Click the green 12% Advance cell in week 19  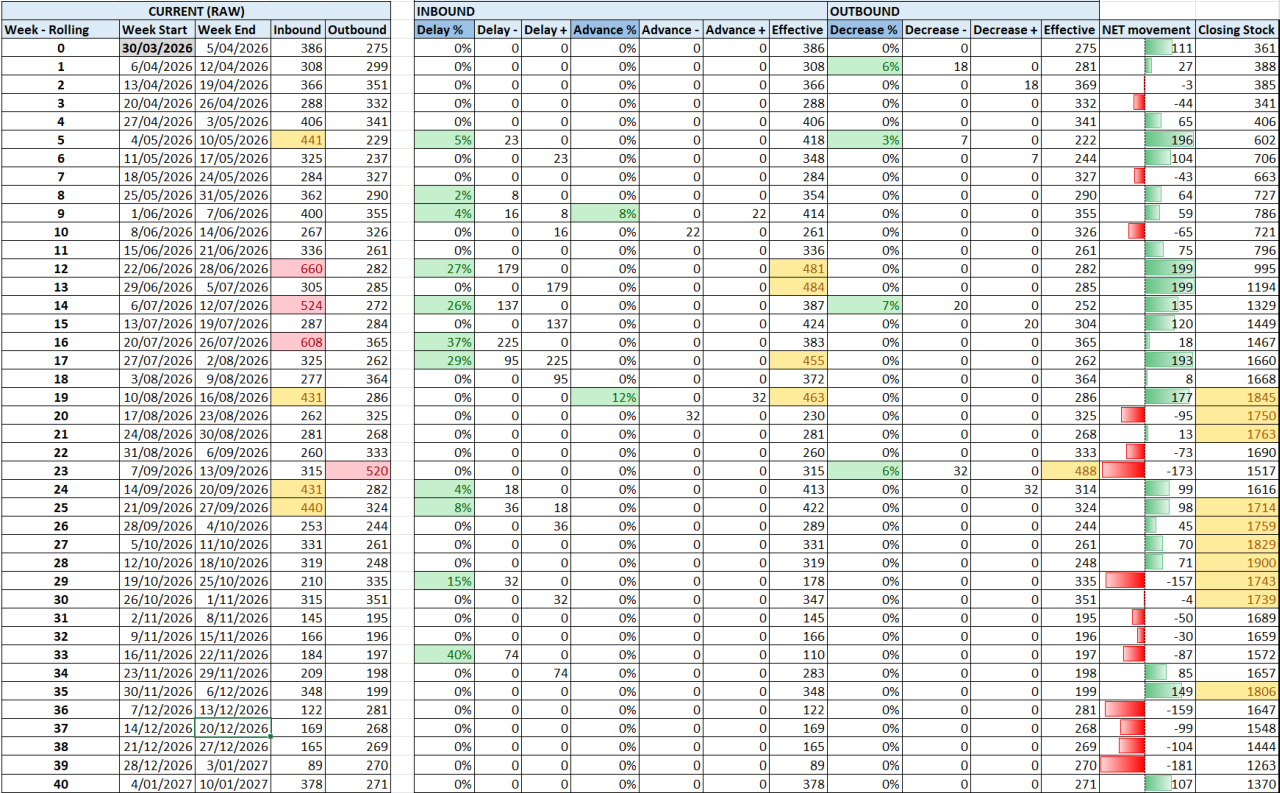tap(606, 397)
